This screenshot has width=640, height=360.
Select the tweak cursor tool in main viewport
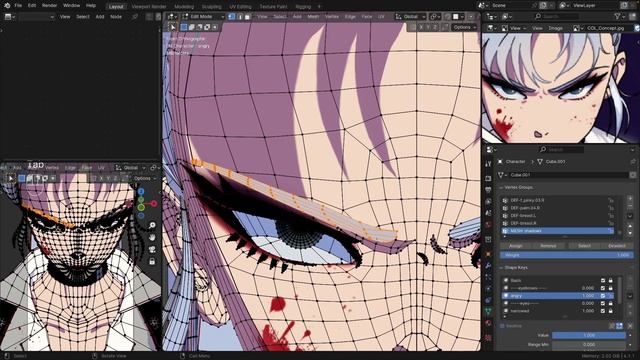click(x=173, y=27)
